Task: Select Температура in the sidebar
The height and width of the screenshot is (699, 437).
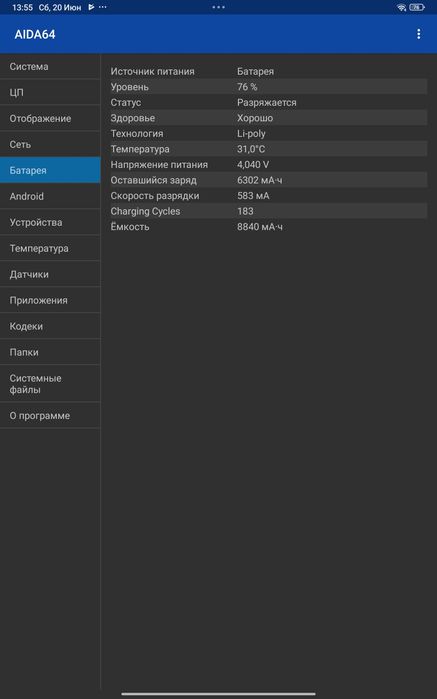Action: click(50, 248)
